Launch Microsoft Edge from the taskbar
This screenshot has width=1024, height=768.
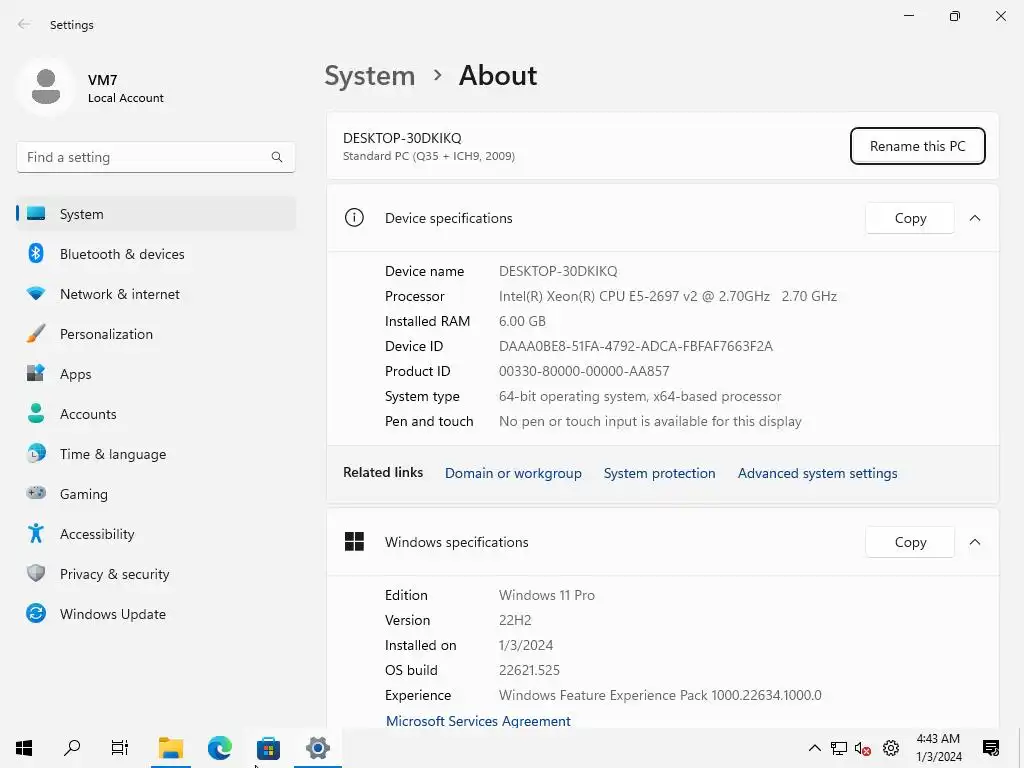tap(219, 748)
